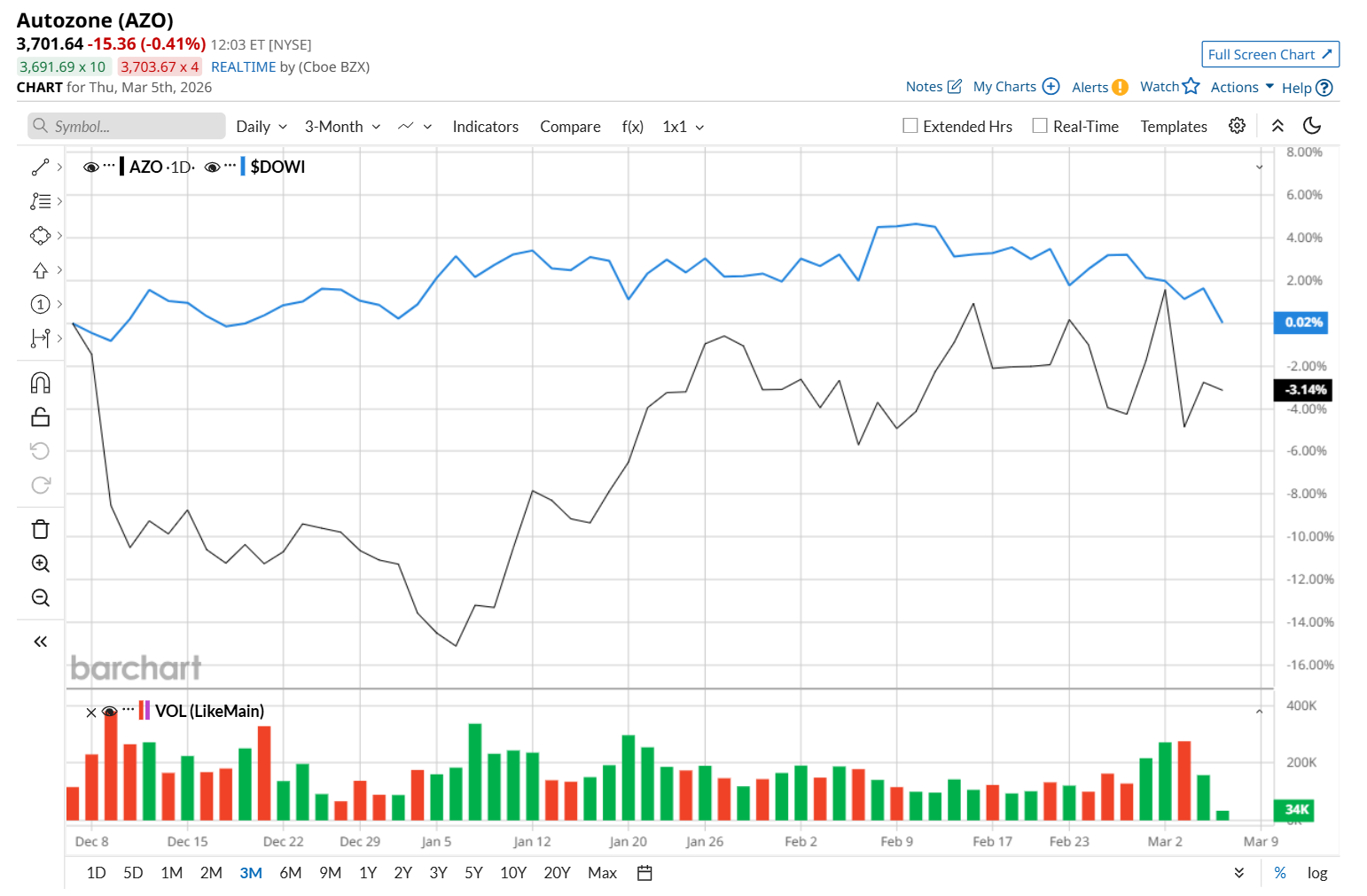The width and height of the screenshot is (1367, 896).
Task: Focus the Symbol search field
Action: [127, 126]
